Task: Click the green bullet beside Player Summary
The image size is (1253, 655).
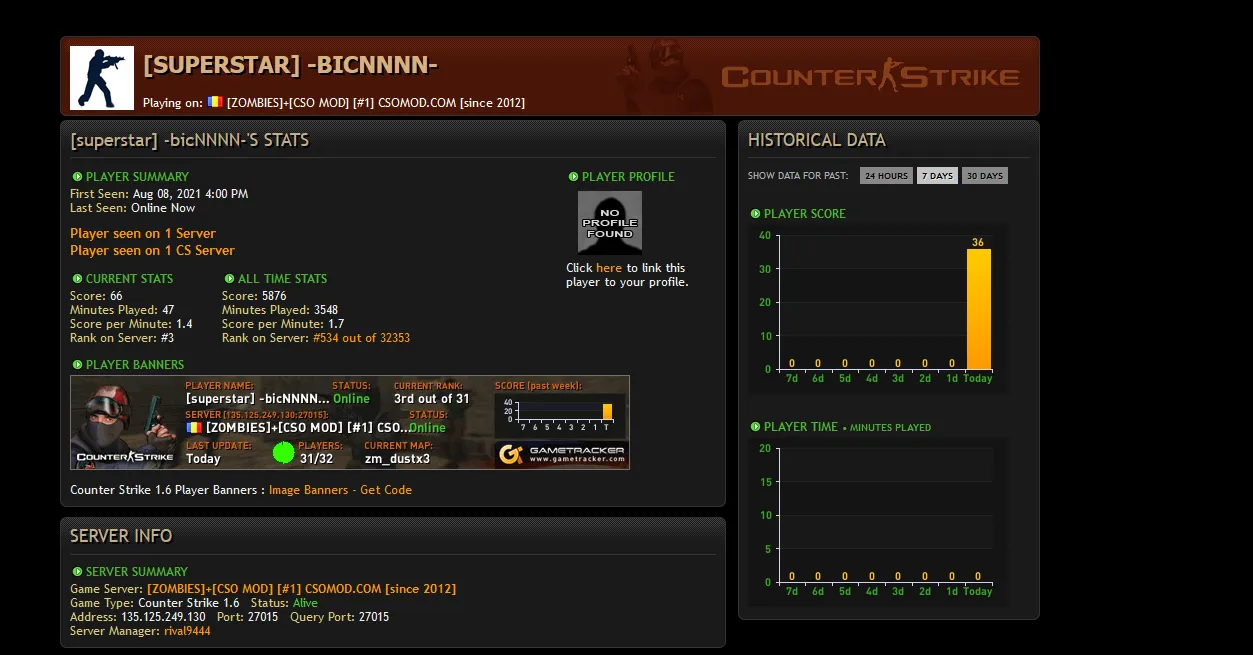Action: 77,177
